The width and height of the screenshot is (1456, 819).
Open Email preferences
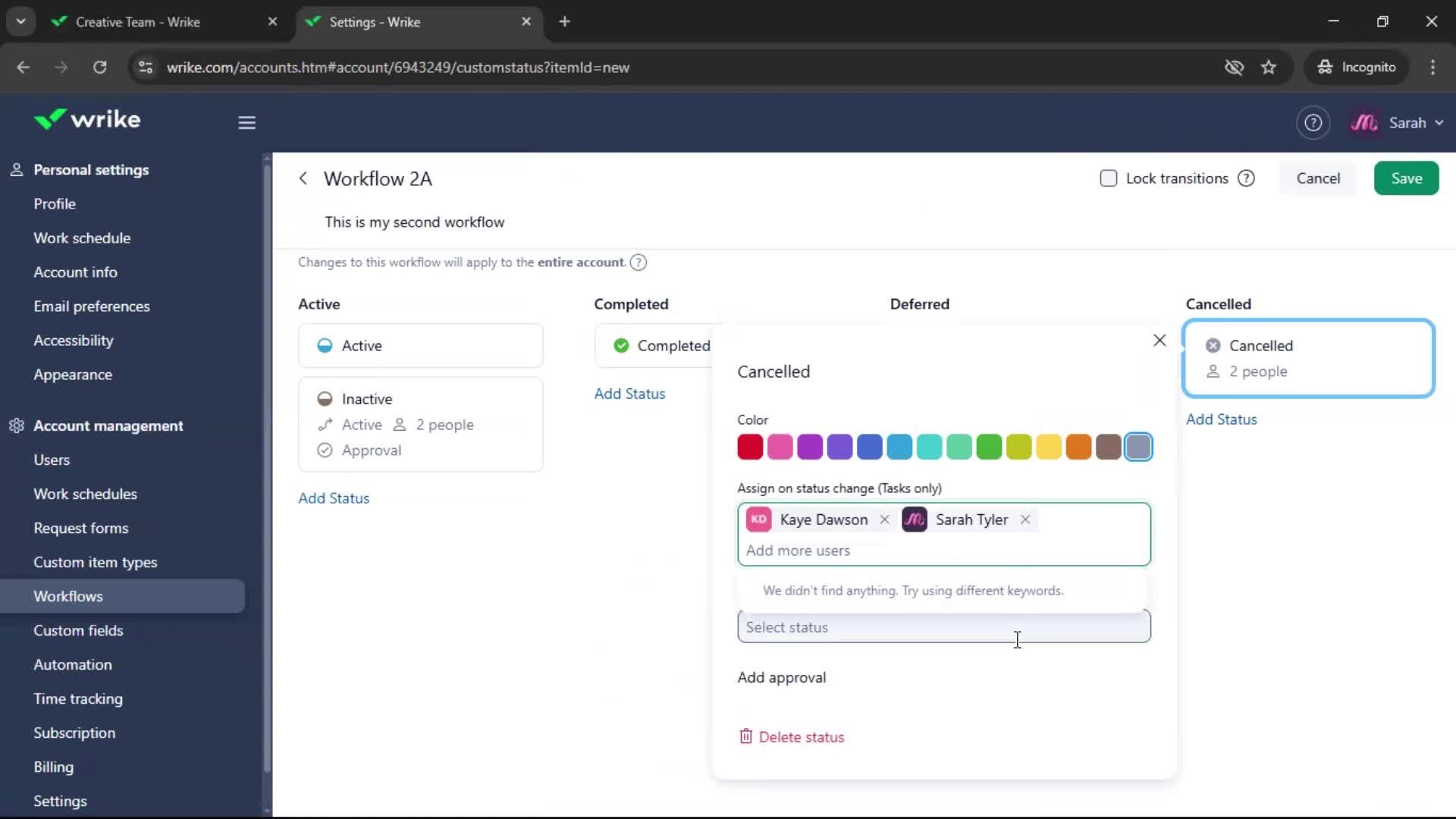coord(92,306)
